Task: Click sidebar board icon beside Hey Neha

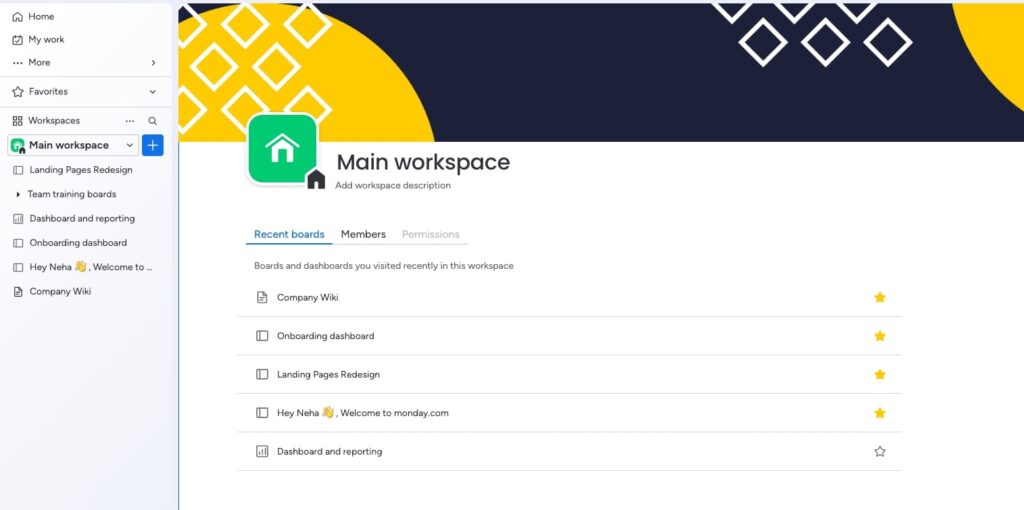Action: click(18, 268)
